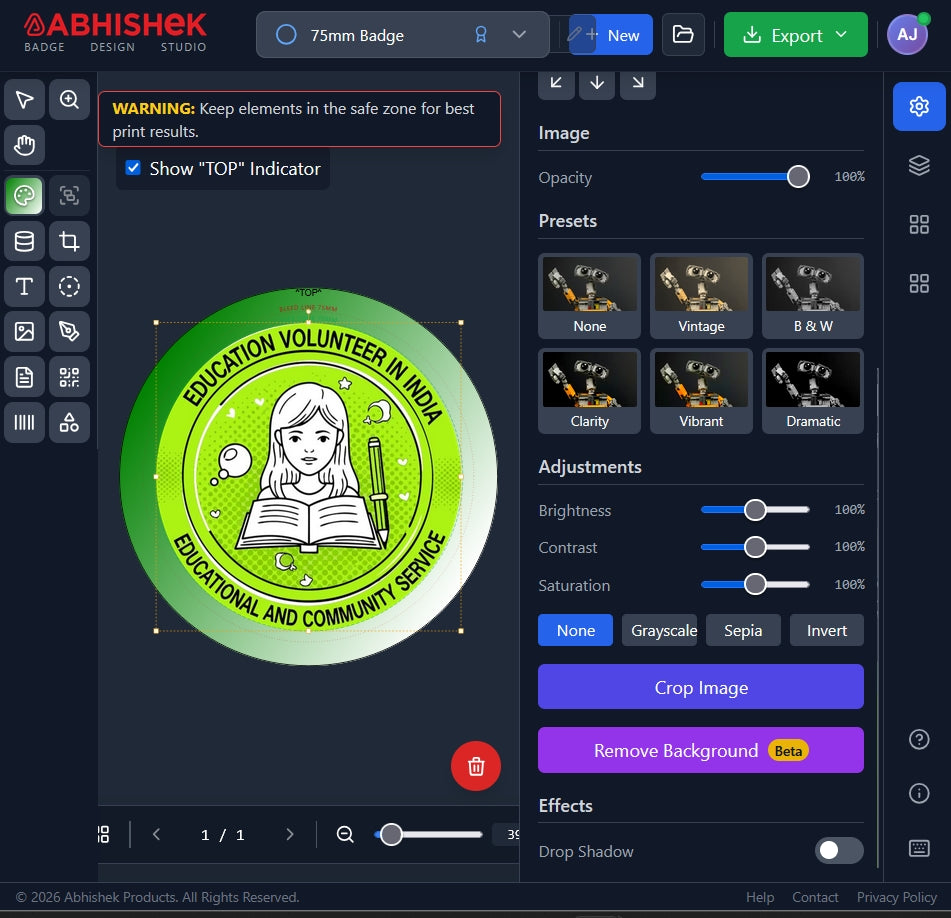
Task: Go to next page with right chevron
Action: 289,834
